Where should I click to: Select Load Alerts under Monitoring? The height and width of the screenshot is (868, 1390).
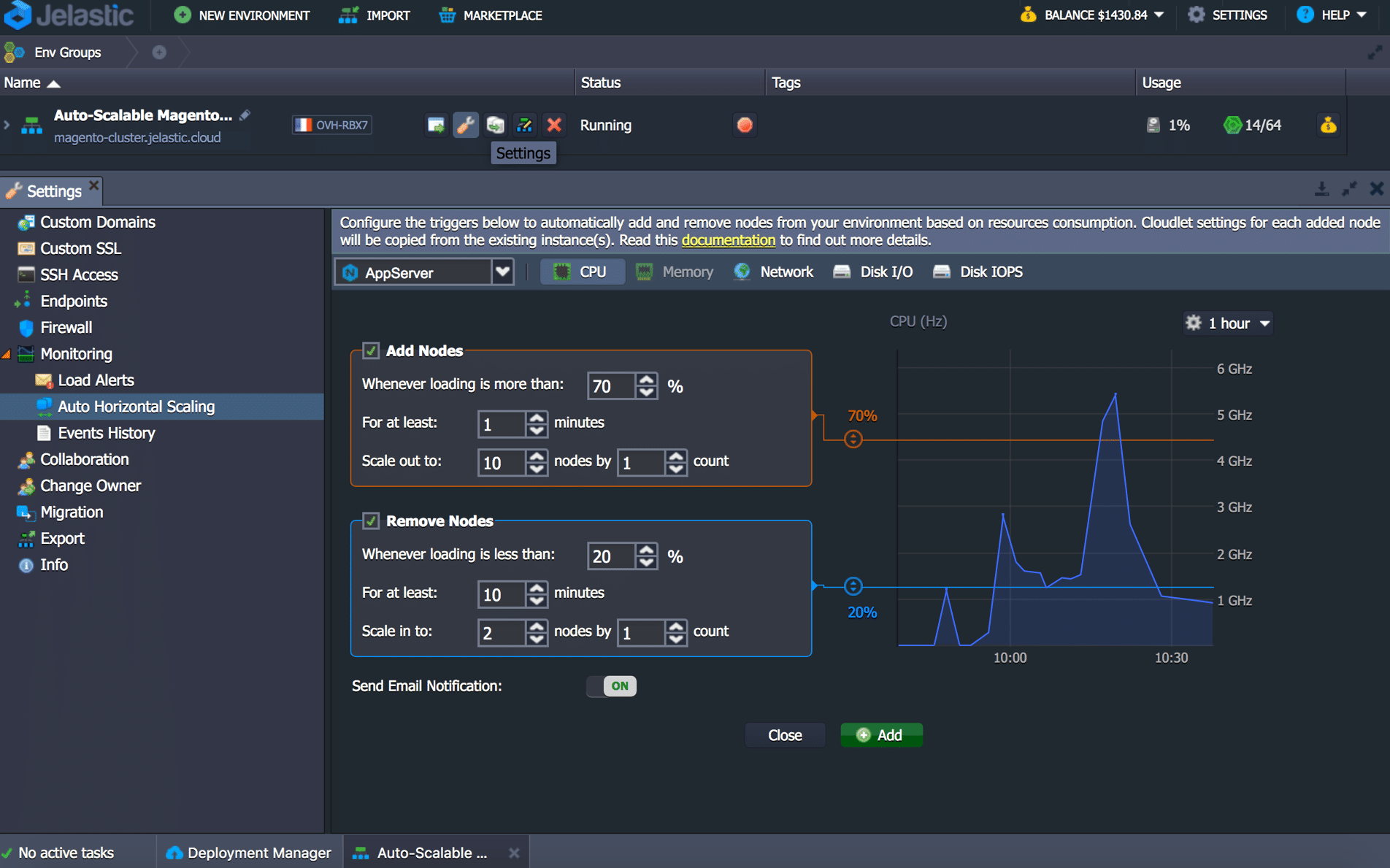[96, 380]
